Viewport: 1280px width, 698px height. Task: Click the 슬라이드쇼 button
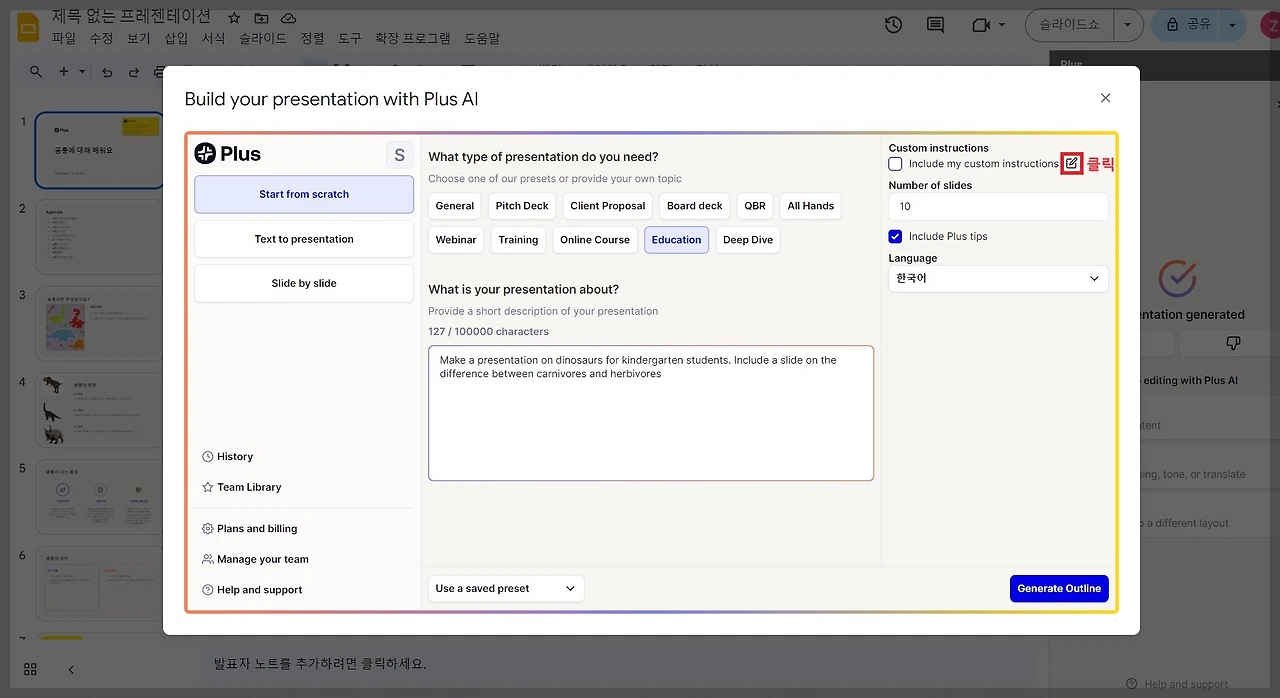(1070, 24)
